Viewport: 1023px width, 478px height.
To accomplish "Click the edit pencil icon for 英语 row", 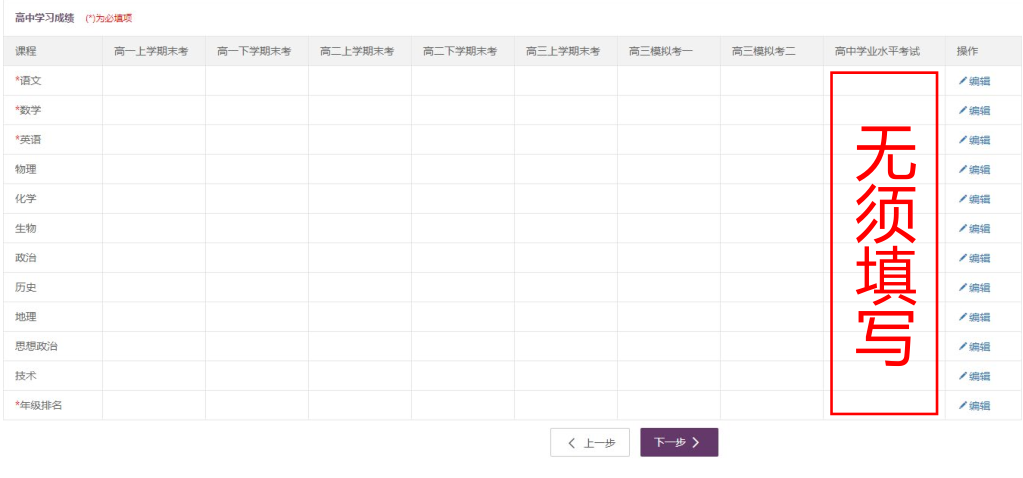I will tap(963, 140).
